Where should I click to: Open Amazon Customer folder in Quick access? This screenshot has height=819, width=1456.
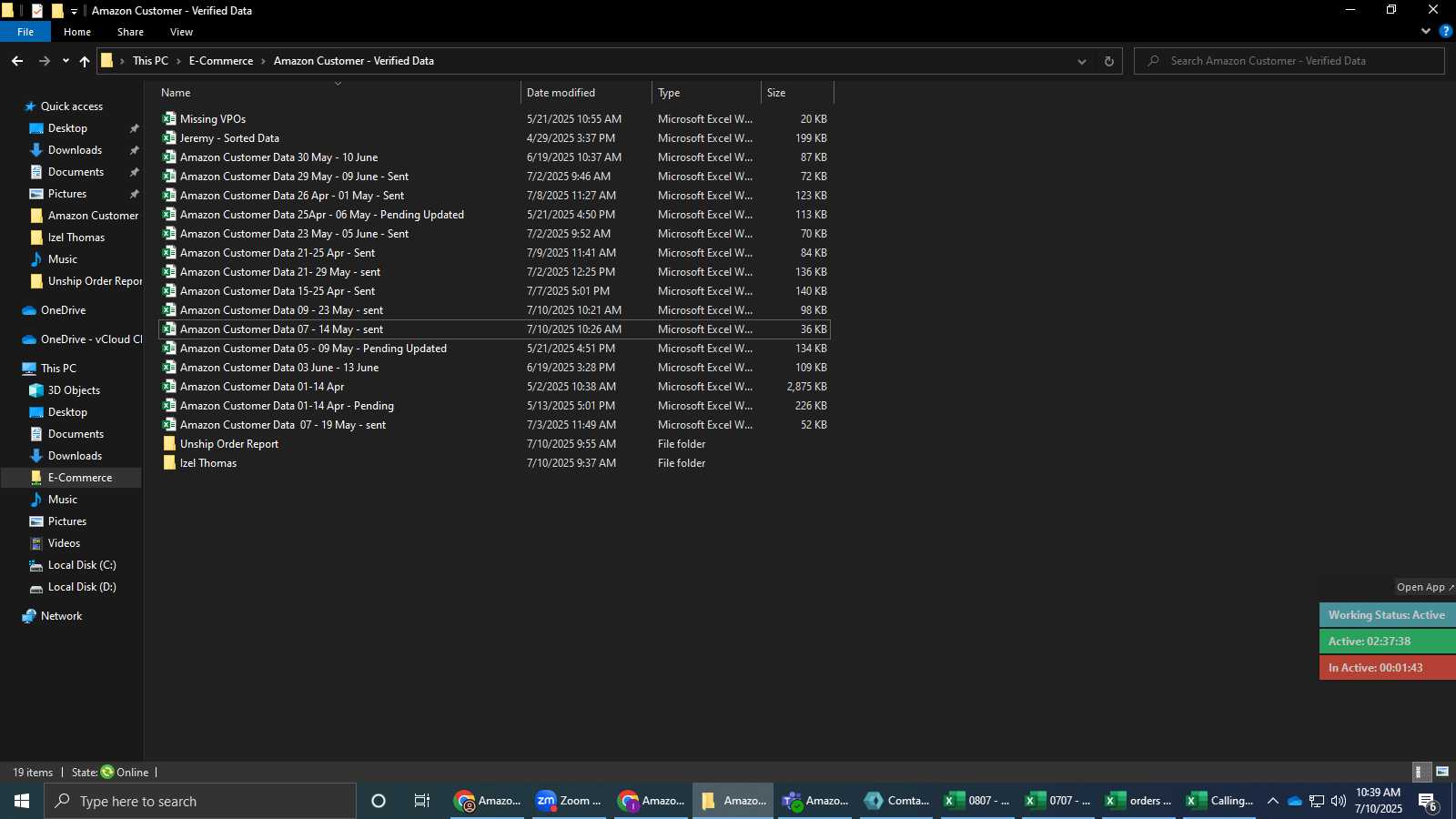[93, 216]
